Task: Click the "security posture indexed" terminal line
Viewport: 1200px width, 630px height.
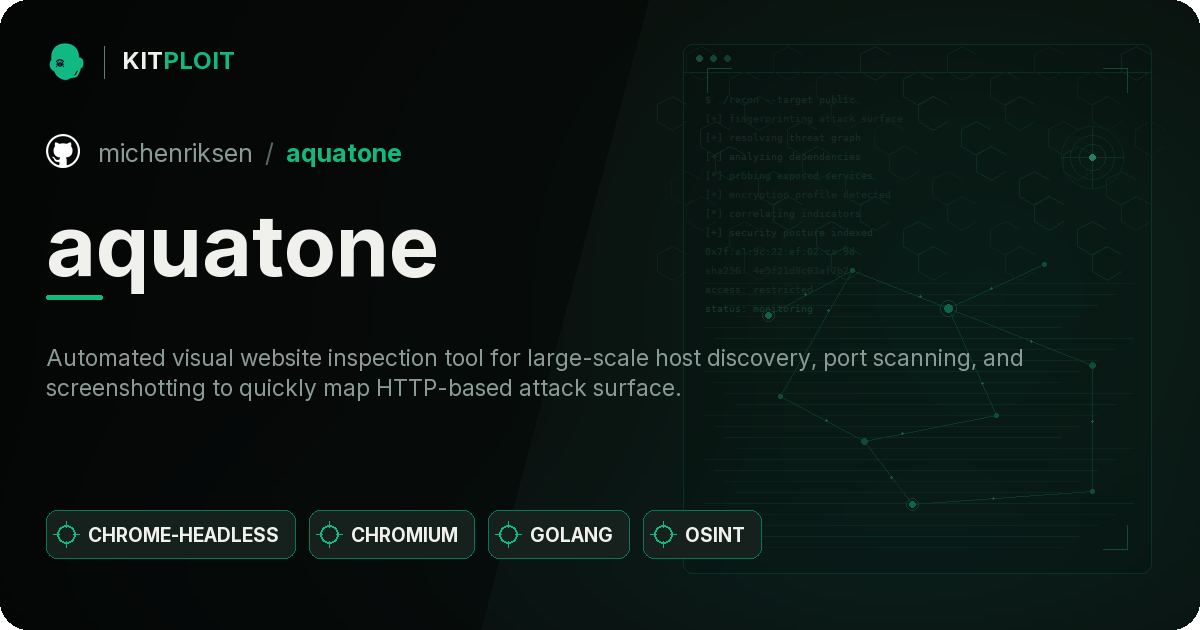Action: coord(789,233)
